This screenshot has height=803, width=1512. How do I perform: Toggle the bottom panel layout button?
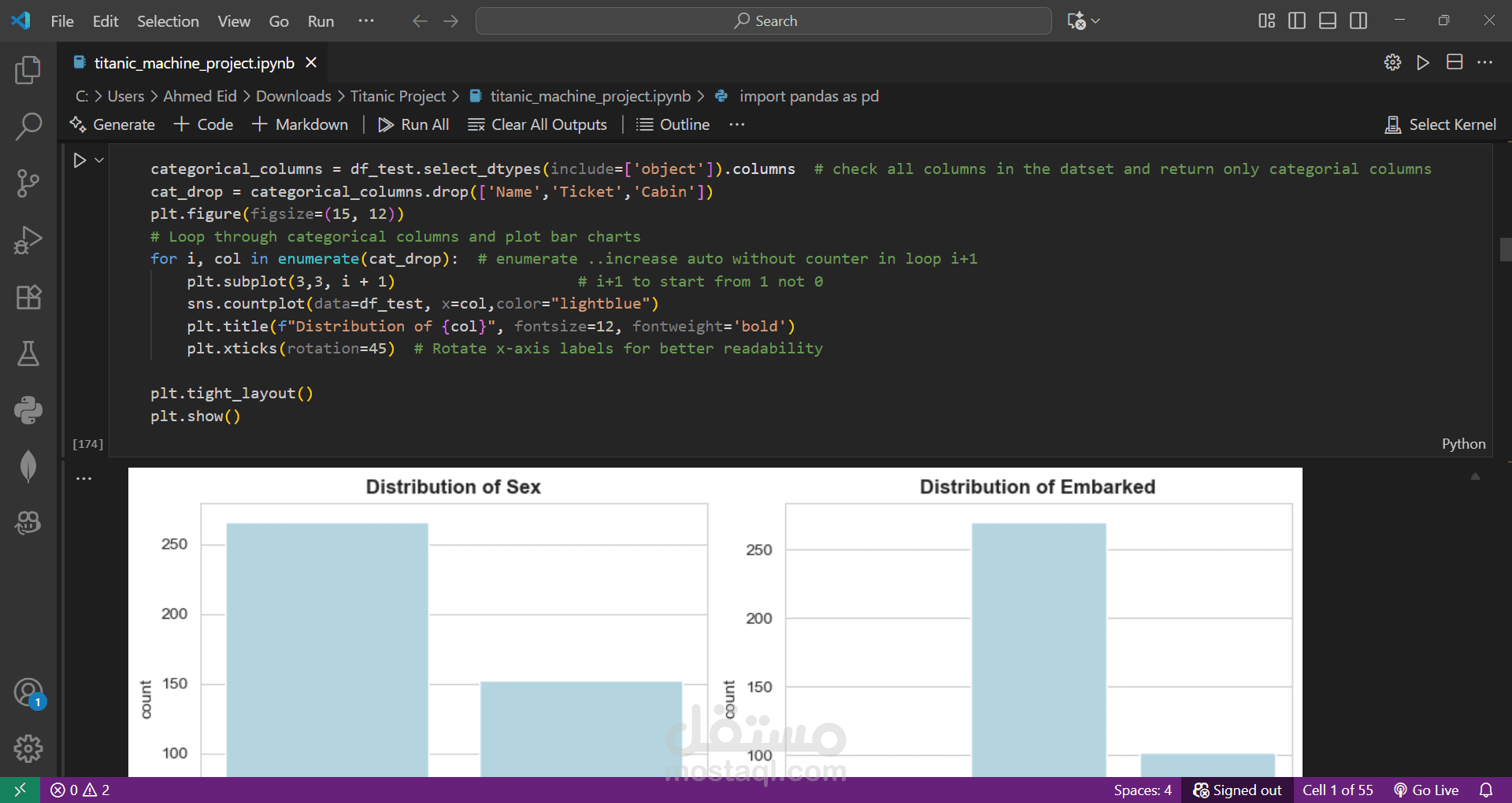click(1328, 21)
